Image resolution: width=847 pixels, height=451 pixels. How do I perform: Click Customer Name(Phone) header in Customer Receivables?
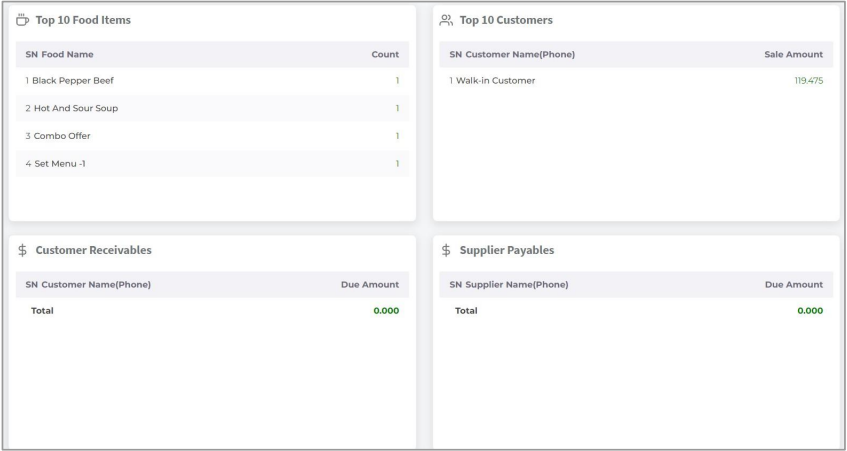pos(96,285)
